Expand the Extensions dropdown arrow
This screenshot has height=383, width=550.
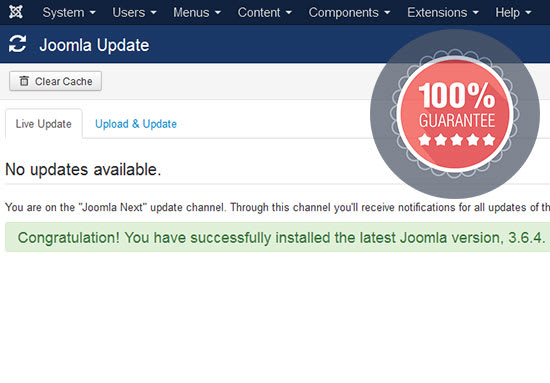[x=476, y=13]
